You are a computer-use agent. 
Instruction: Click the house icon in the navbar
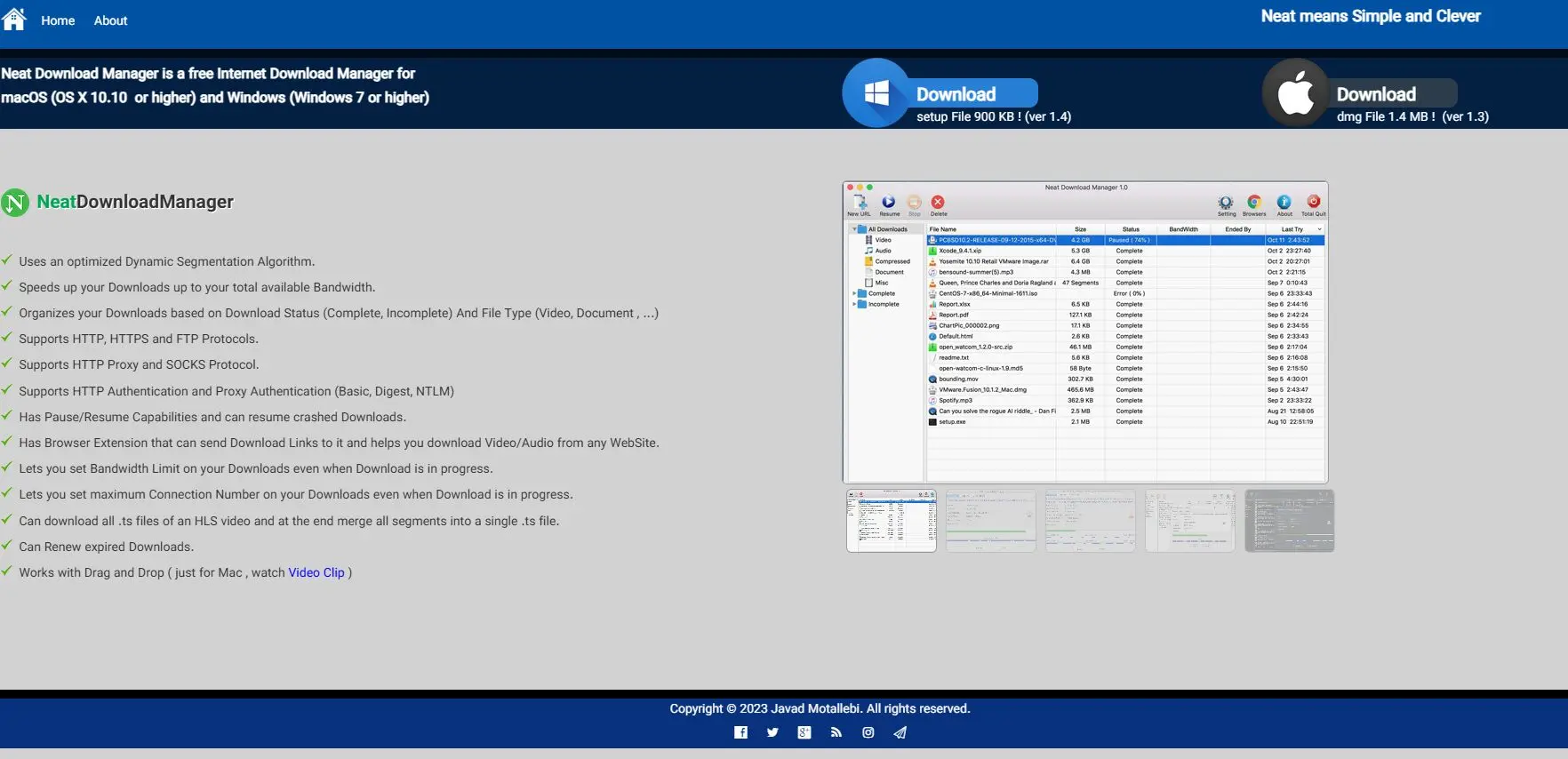click(x=14, y=19)
